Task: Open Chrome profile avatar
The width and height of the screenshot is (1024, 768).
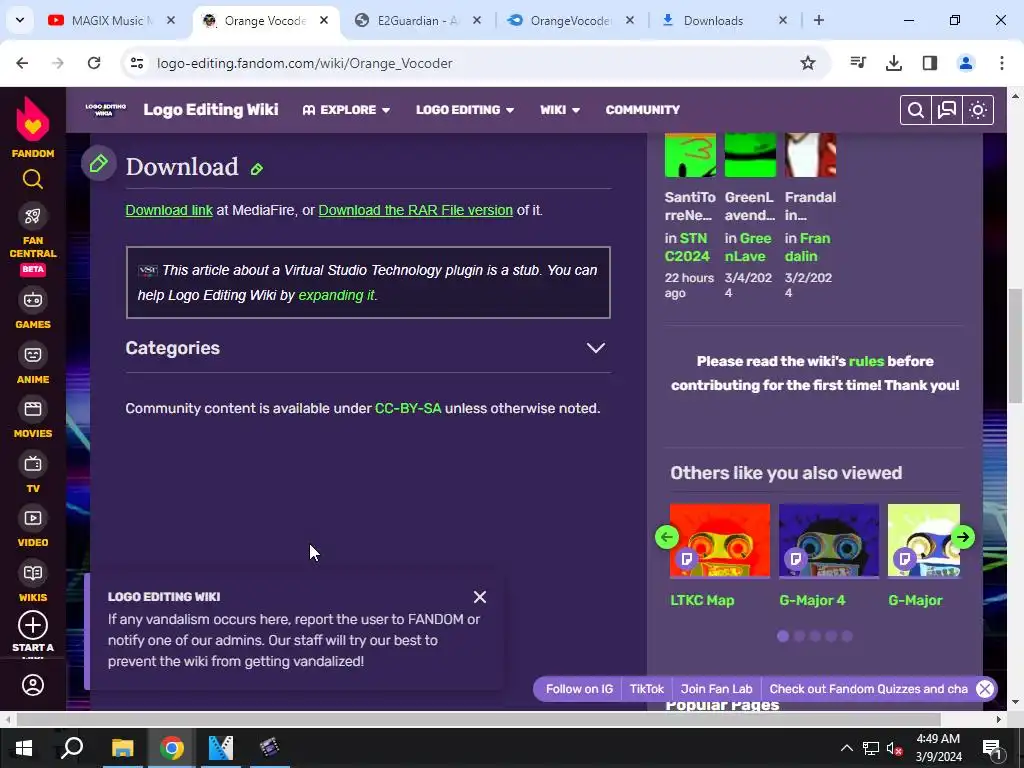Action: [x=966, y=63]
